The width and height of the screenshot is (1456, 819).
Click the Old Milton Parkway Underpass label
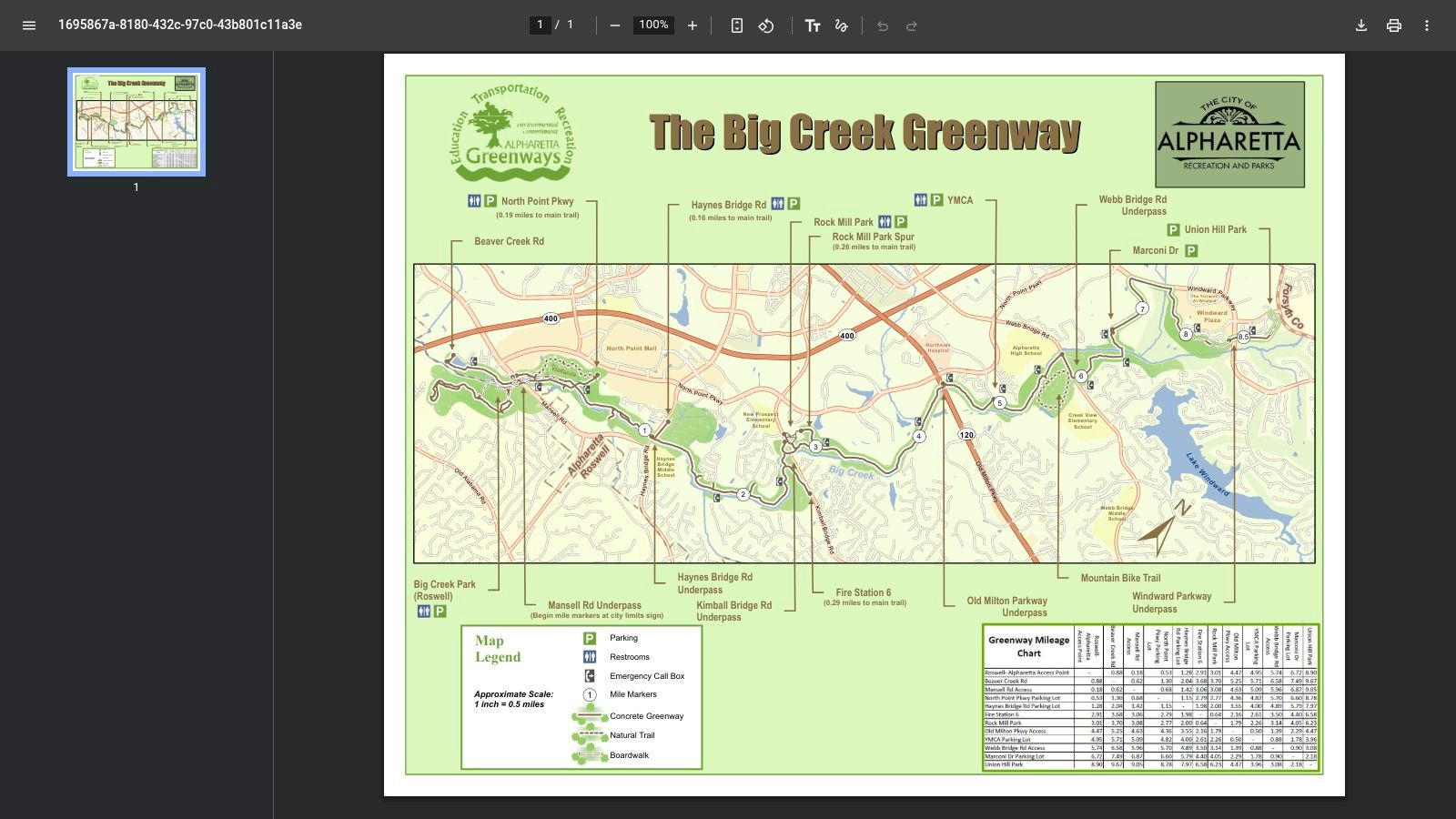tap(1007, 607)
